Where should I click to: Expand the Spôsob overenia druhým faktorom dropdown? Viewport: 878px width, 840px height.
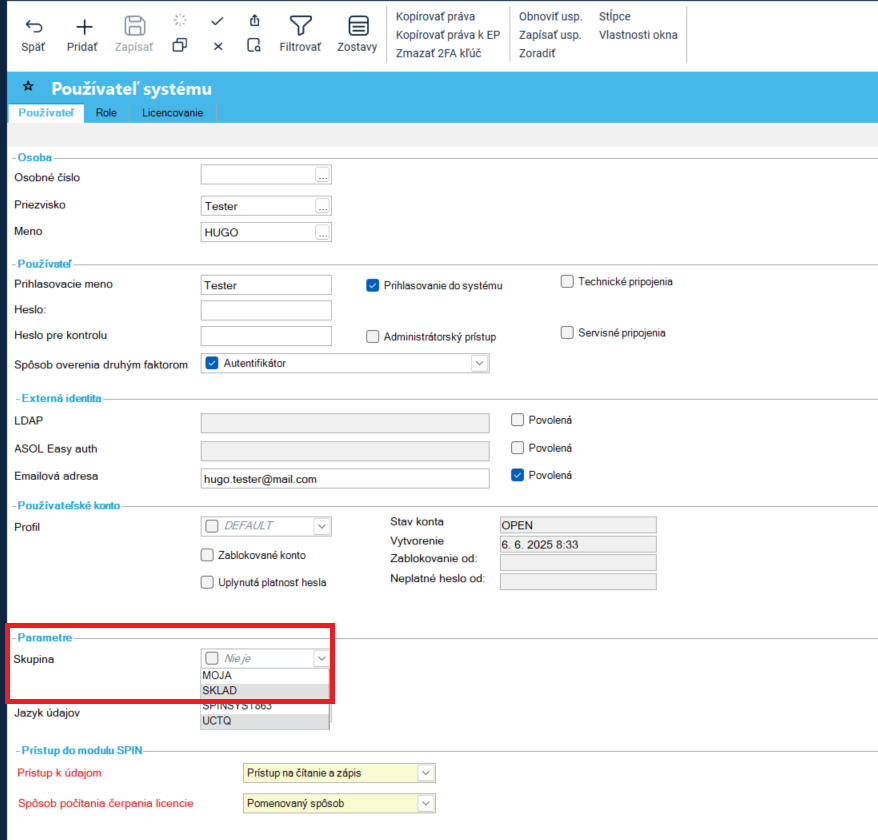(479, 363)
